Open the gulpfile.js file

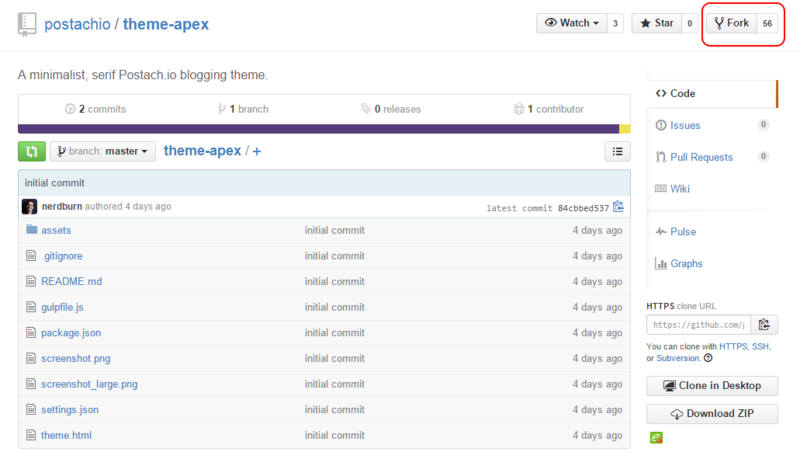tap(62, 307)
